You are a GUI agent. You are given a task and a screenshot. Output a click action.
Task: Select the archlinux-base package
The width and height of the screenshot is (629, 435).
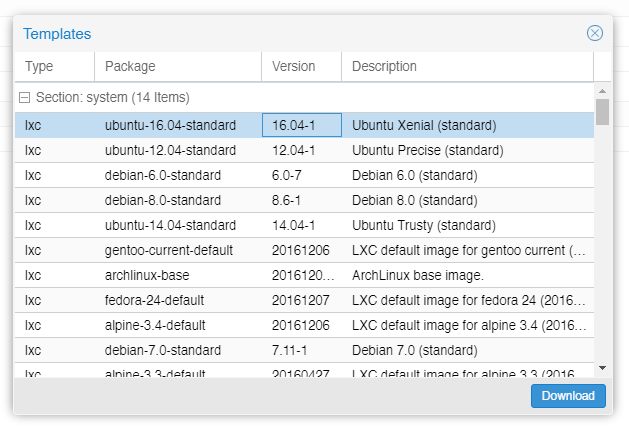147,275
